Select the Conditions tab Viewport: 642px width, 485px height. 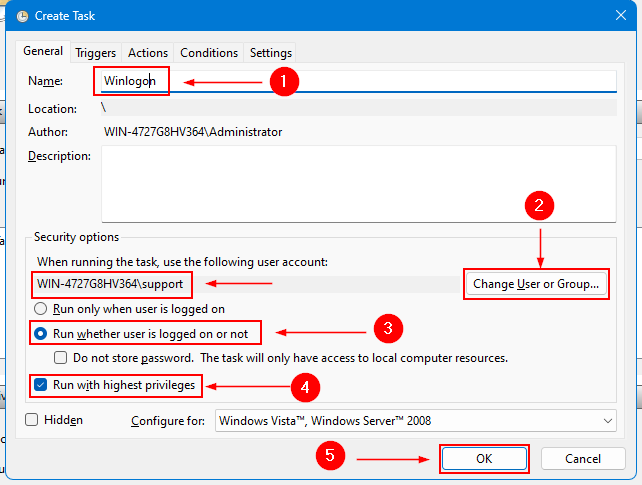[x=209, y=53]
